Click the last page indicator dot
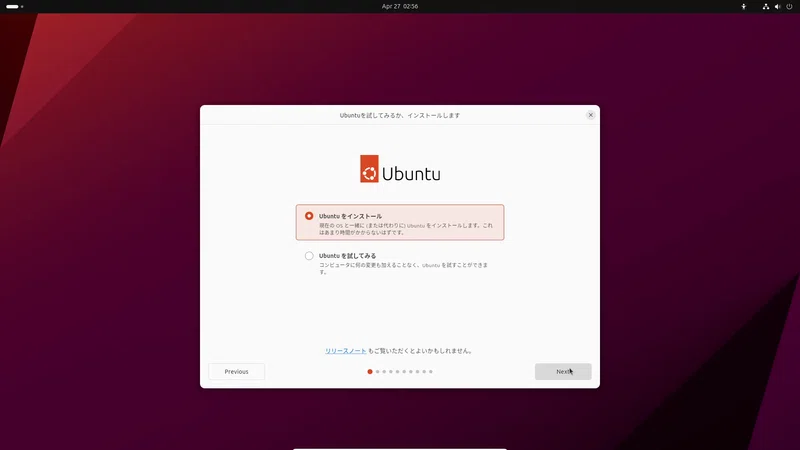This screenshot has height=450, width=800. point(431,371)
